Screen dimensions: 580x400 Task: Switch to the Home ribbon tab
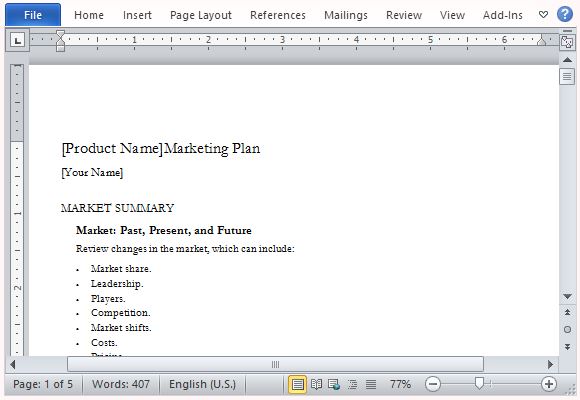tap(89, 15)
